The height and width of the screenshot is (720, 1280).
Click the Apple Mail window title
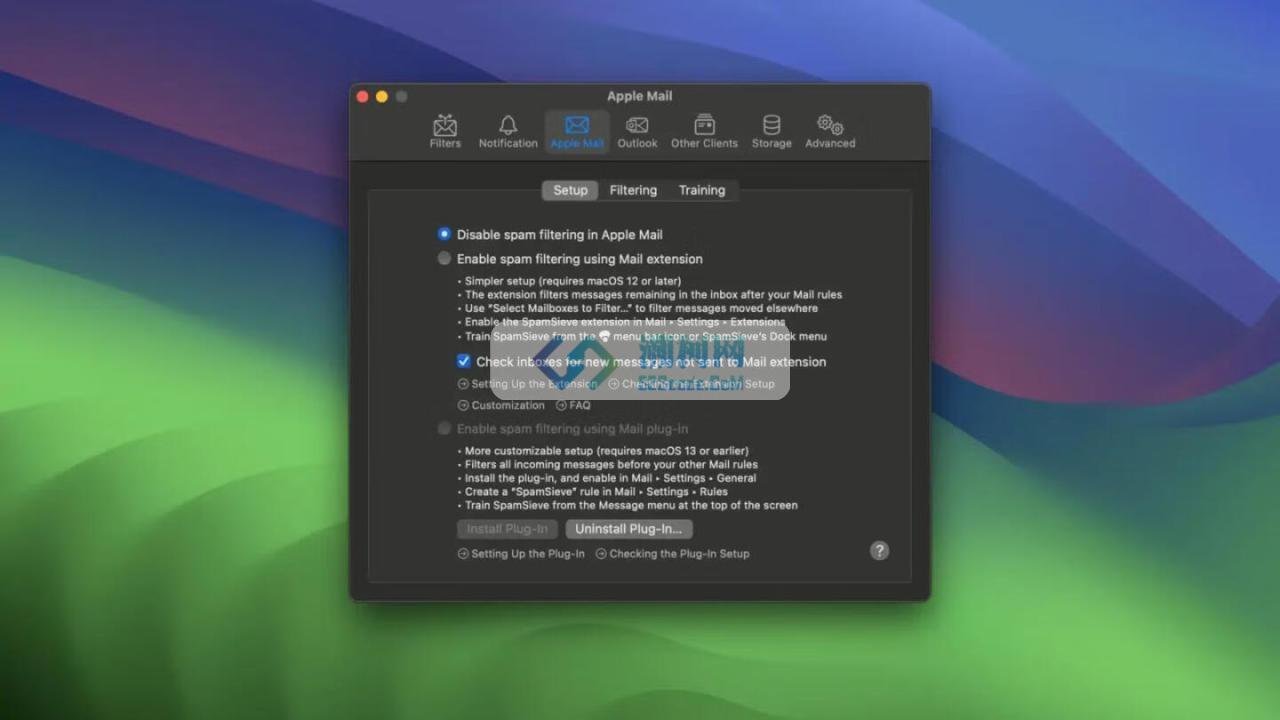click(639, 96)
